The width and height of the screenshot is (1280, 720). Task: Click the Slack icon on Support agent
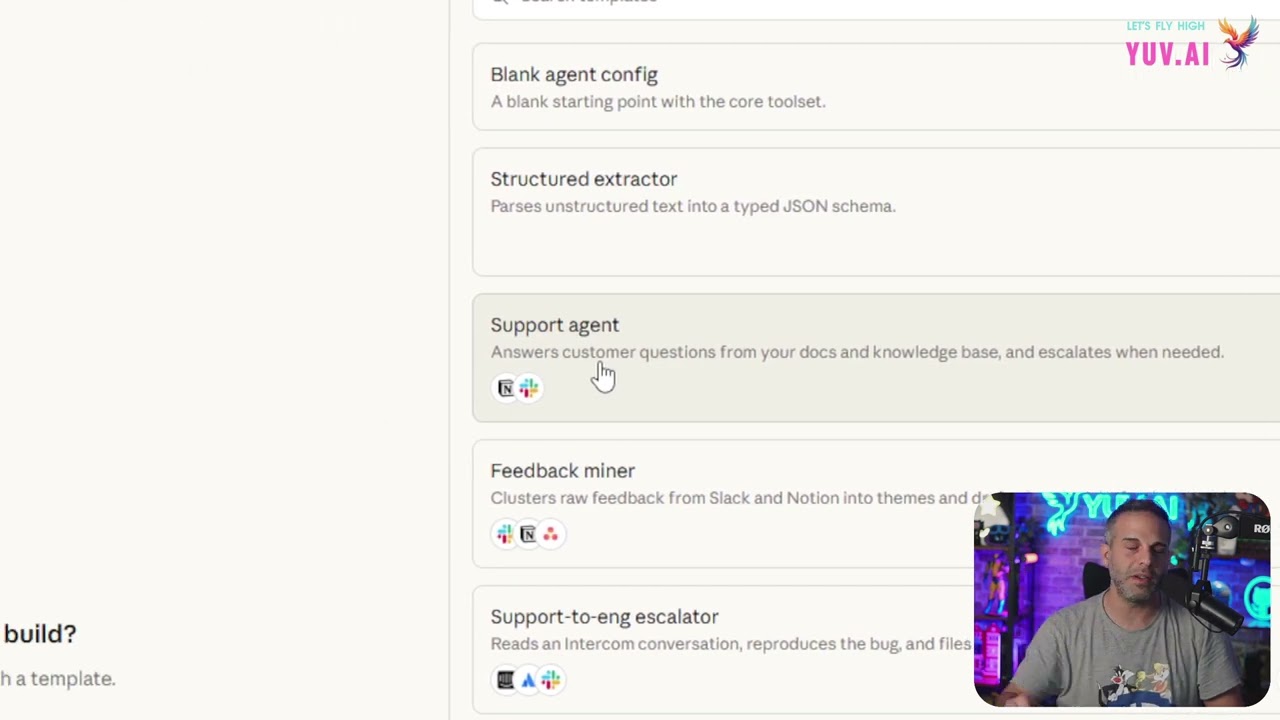(529, 388)
